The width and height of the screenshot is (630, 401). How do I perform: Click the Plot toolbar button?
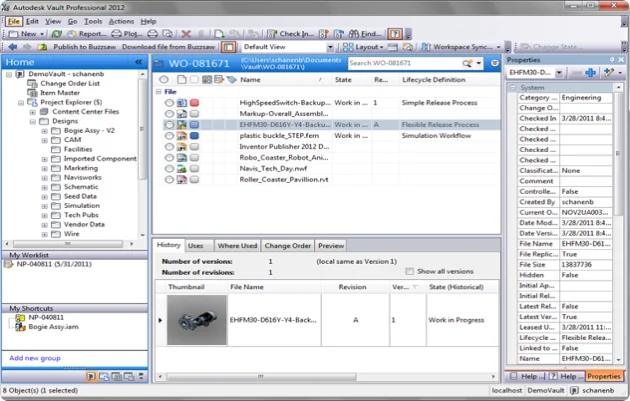[127, 34]
